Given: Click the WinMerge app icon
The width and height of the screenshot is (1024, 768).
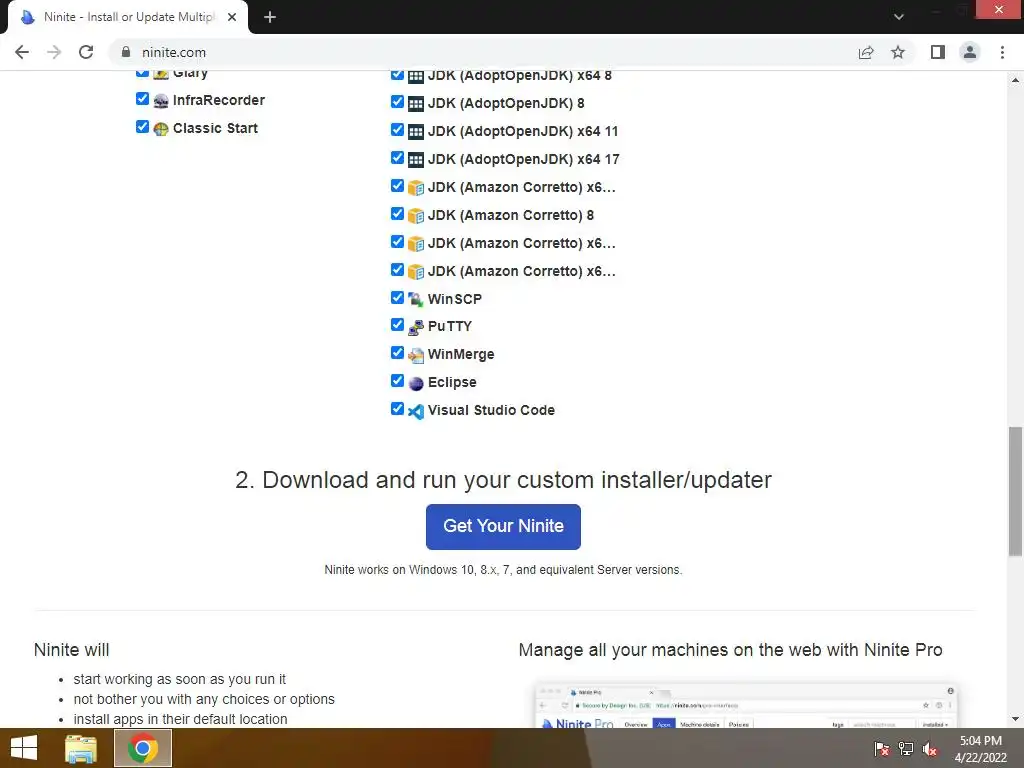Looking at the screenshot, I should (x=416, y=355).
